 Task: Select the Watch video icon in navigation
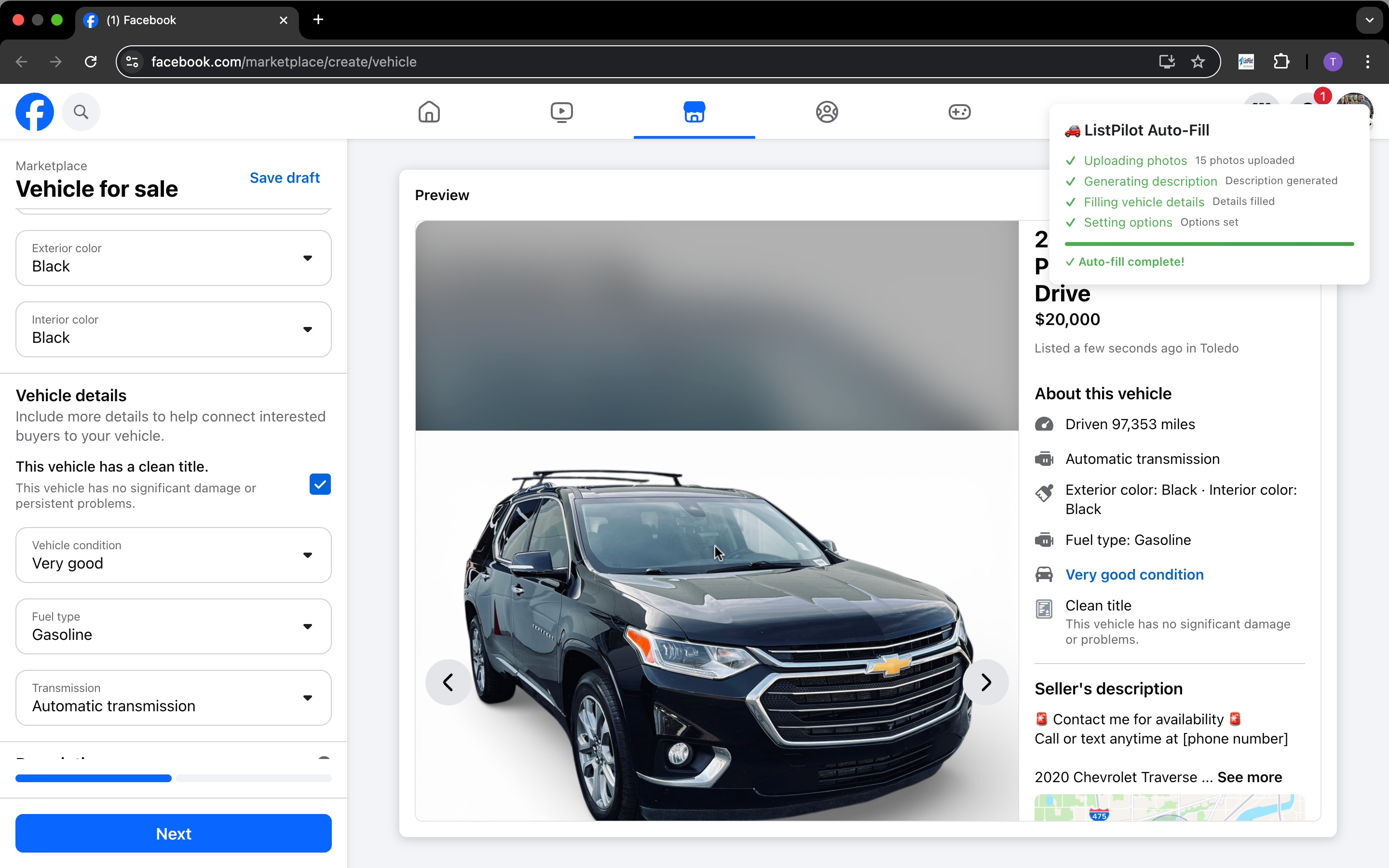[x=561, y=112]
